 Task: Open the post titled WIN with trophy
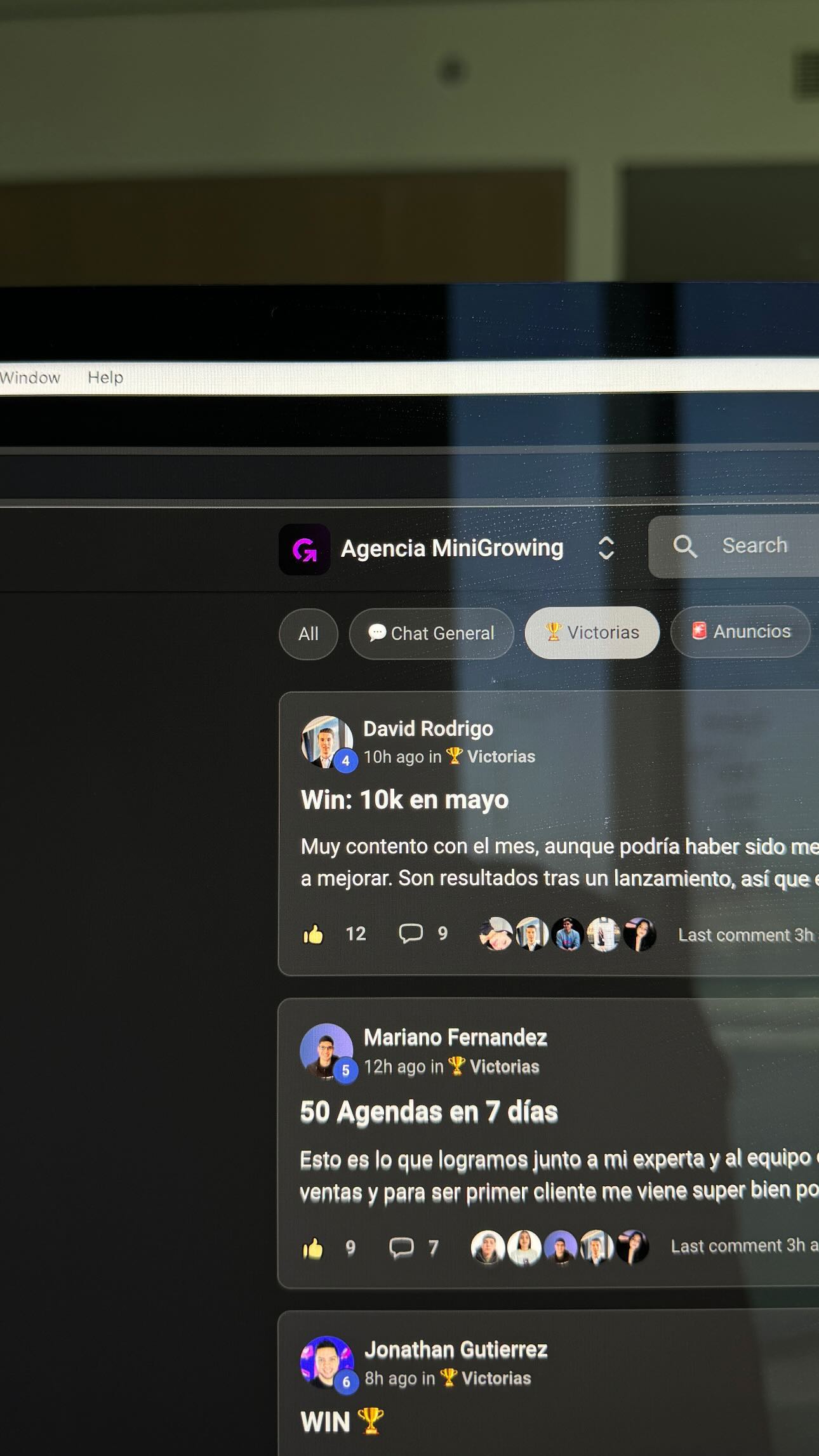click(342, 1422)
